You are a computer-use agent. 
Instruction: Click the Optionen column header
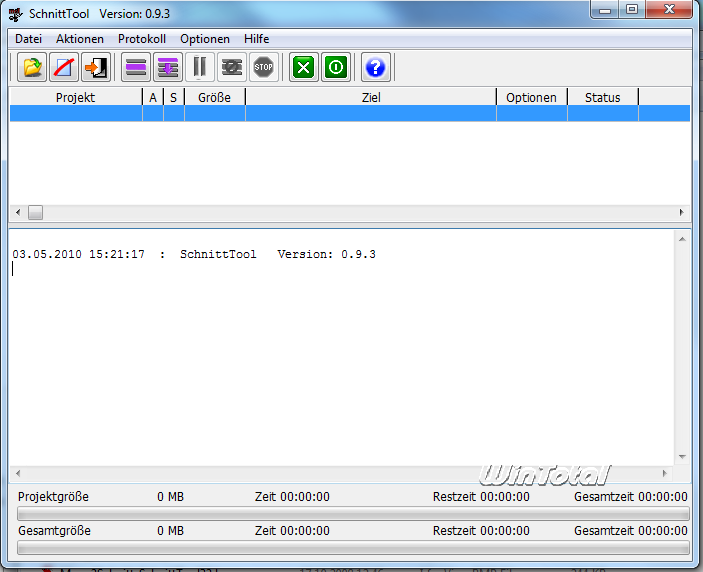click(x=531, y=97)
